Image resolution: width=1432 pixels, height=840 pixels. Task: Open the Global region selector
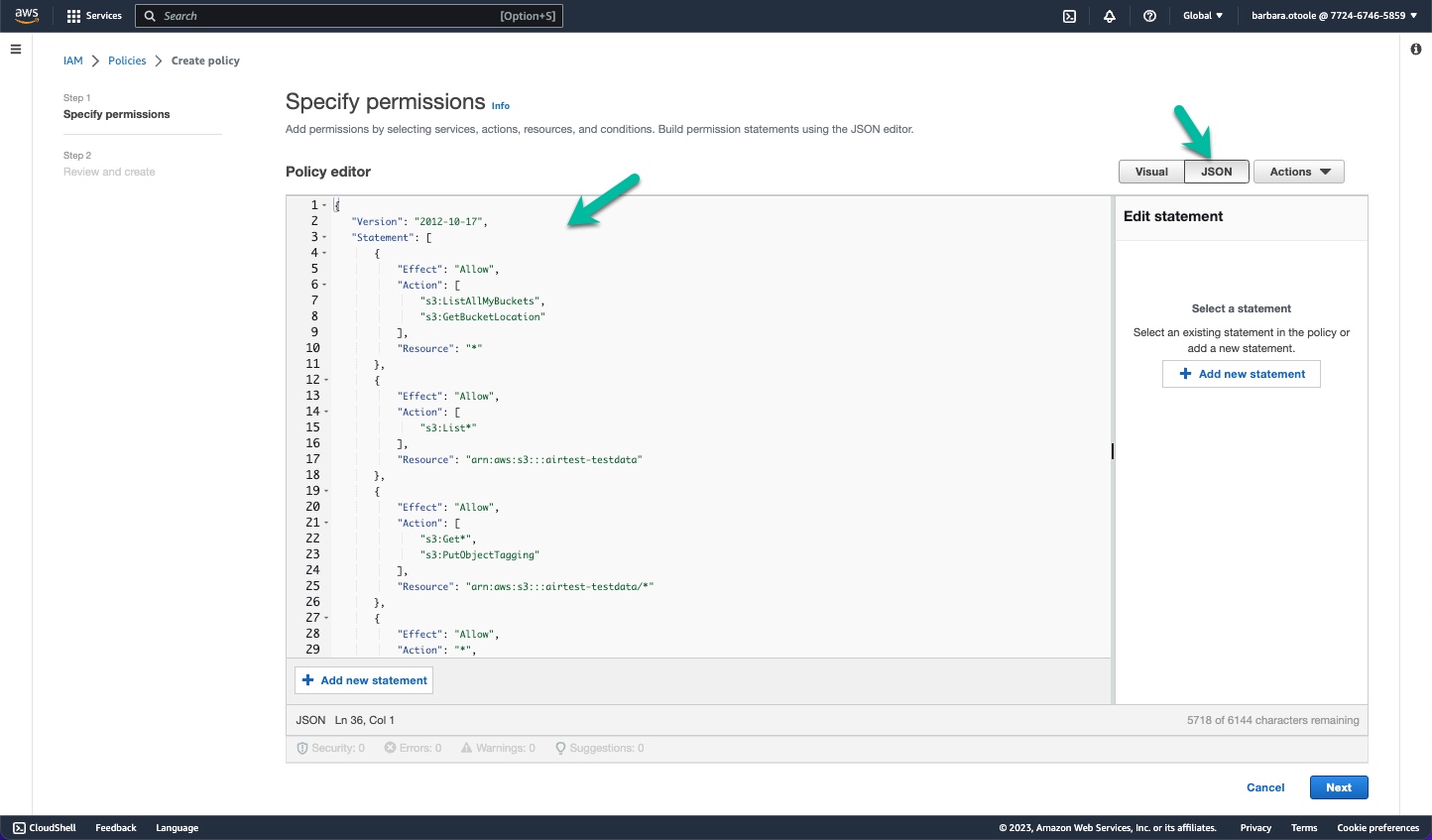coord(1202,16)
